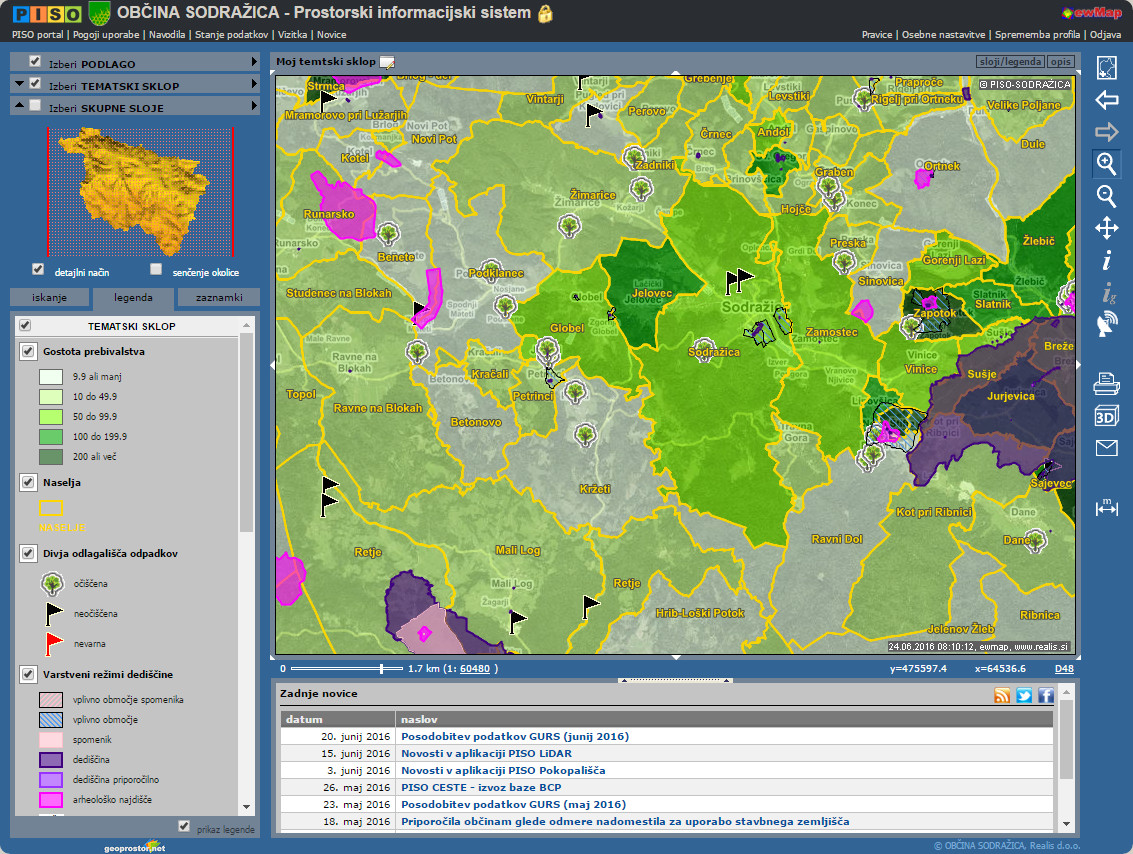Click the Odjava logout link

point(1105,34)
